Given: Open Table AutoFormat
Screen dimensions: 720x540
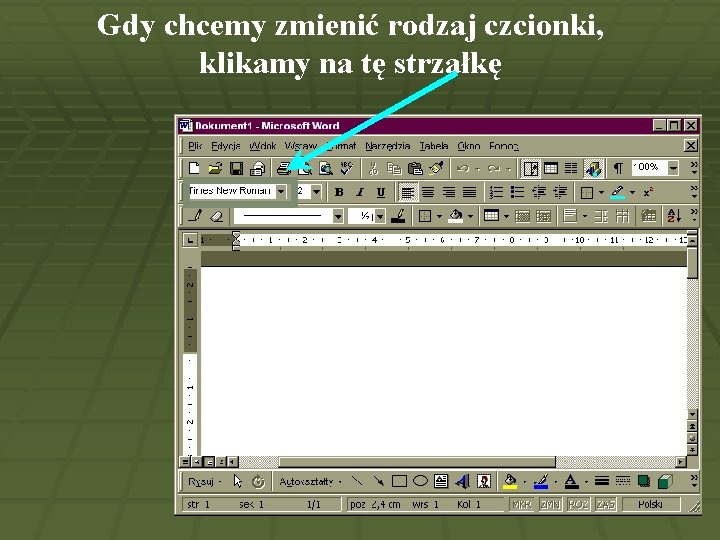Looking at the screenshot, I should pos(648,216).
